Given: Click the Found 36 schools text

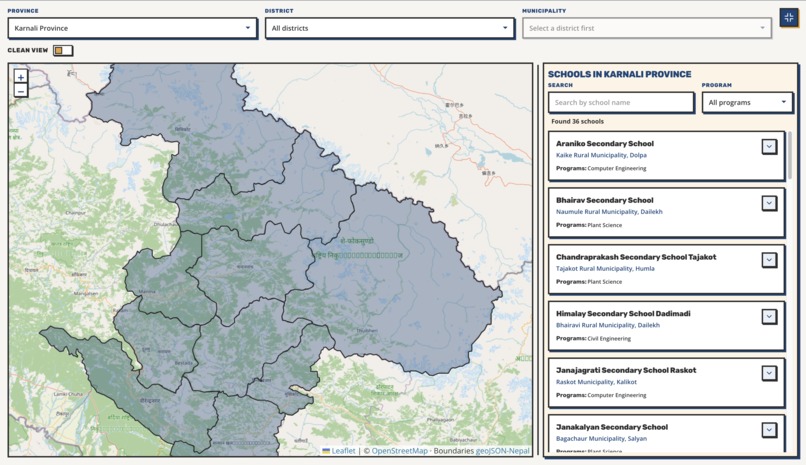Looking at the screenshot, I should click(x=577, y=121).
